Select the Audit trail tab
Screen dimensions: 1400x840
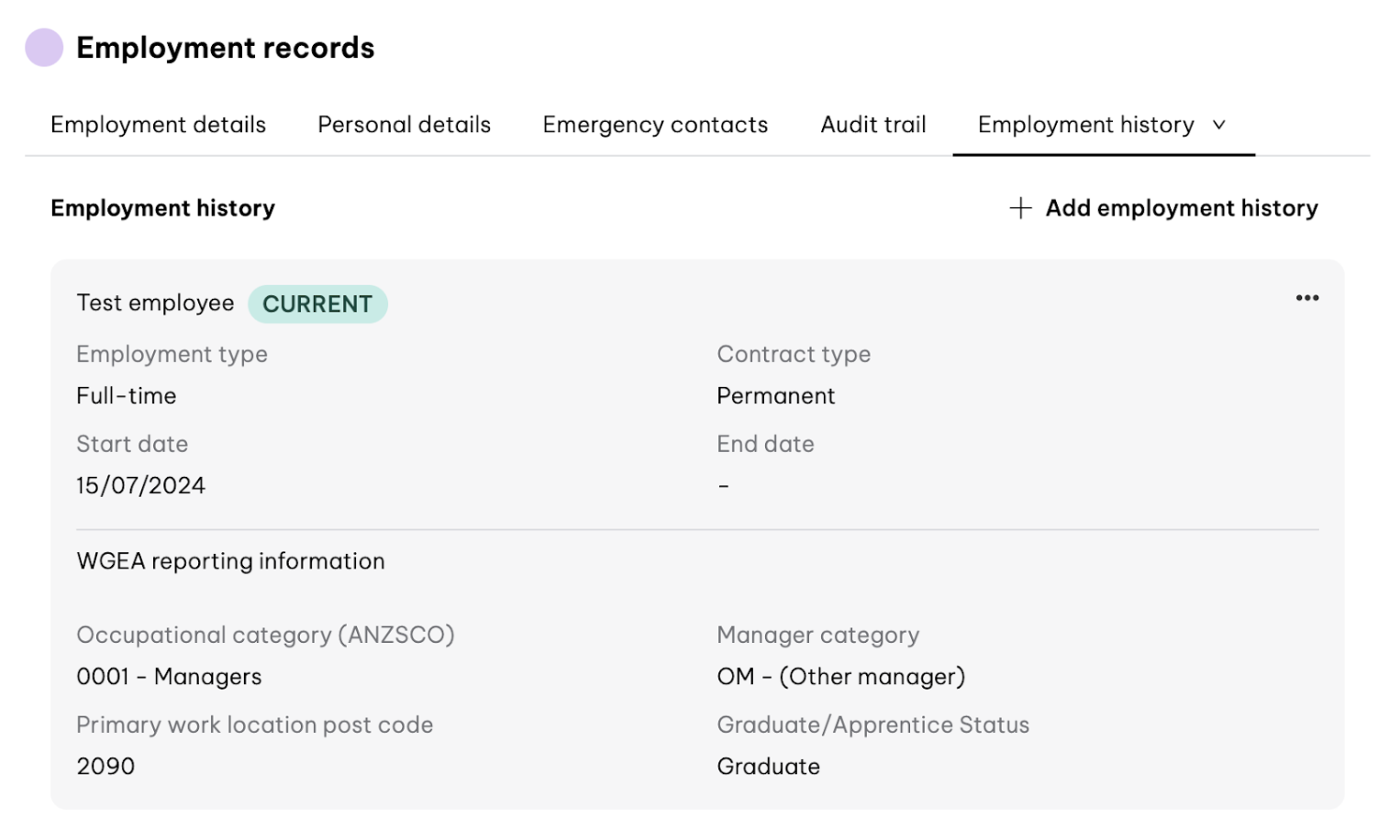tap(872, 125)
